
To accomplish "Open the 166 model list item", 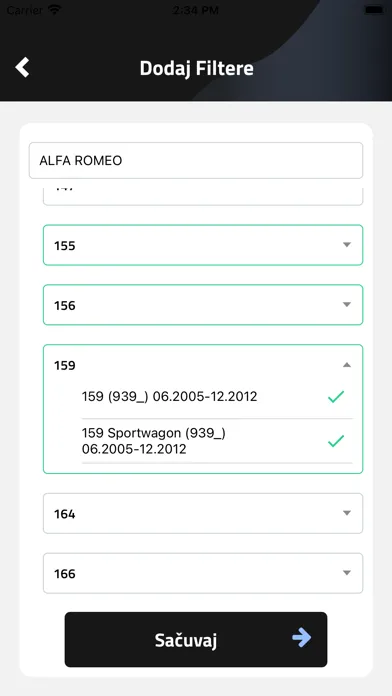I will click(x=203, y=573).
